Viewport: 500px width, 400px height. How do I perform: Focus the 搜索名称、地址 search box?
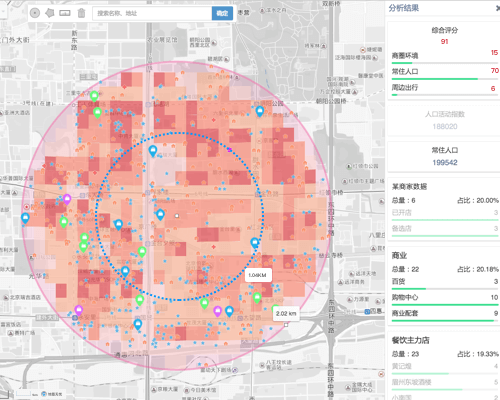click(x=152, y=13)
